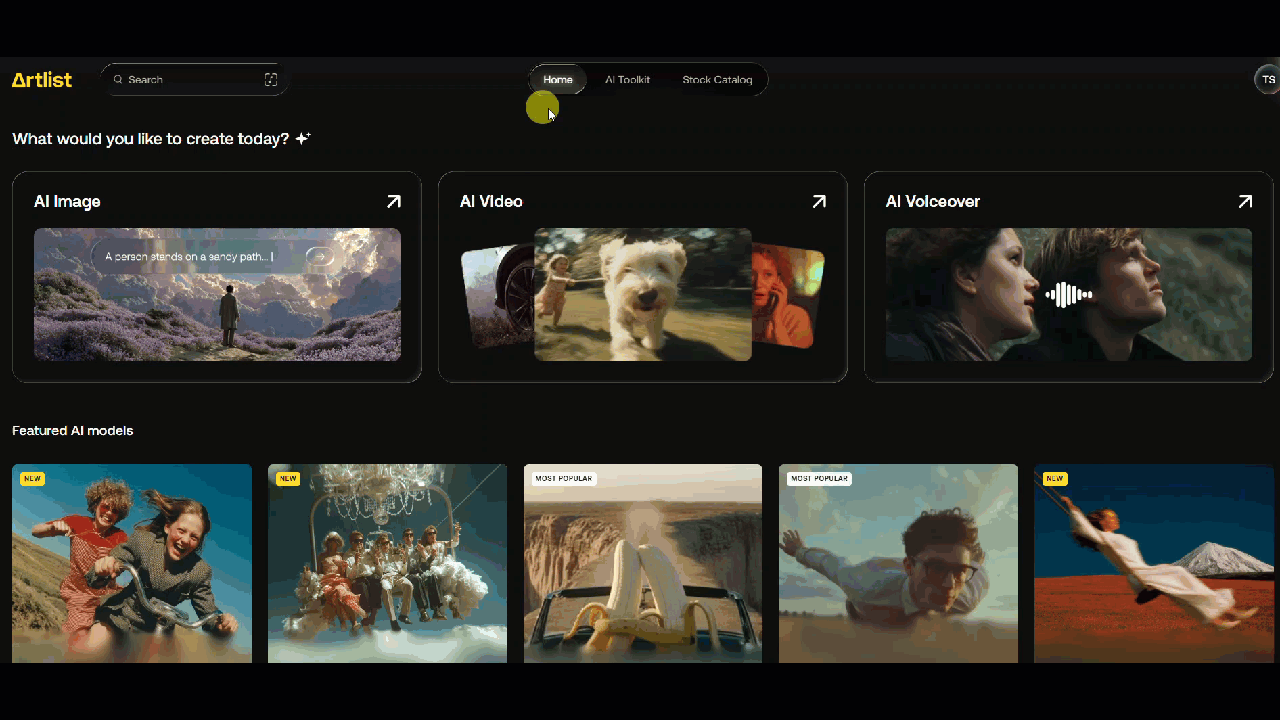Image resolution: width=1280 pixels, height=720 pixels.
Task: Click the sparkle icon next to the heading
Action: (302, 138)
